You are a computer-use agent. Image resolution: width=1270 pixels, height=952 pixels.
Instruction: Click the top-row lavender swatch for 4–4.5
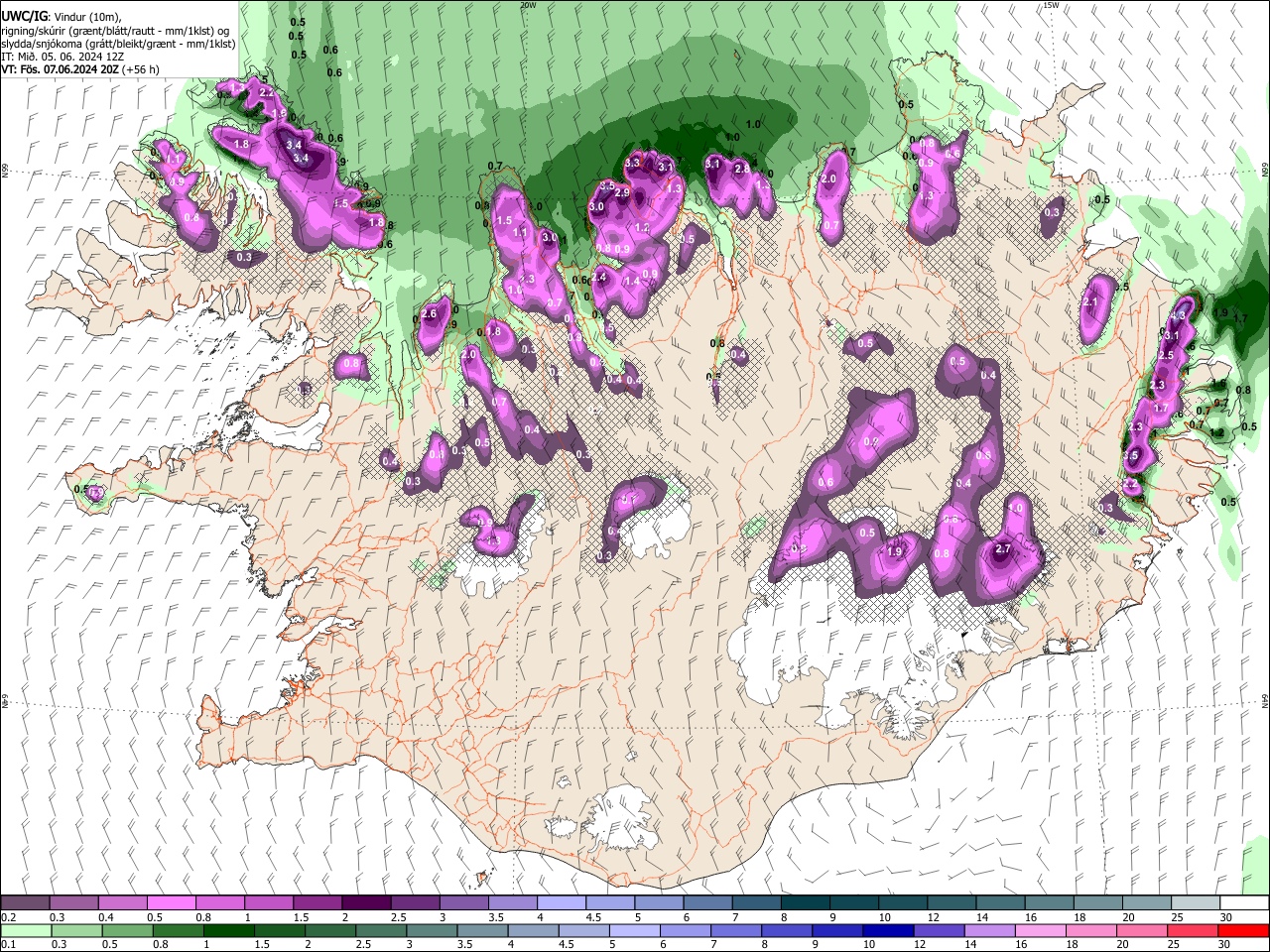[562, 903]
